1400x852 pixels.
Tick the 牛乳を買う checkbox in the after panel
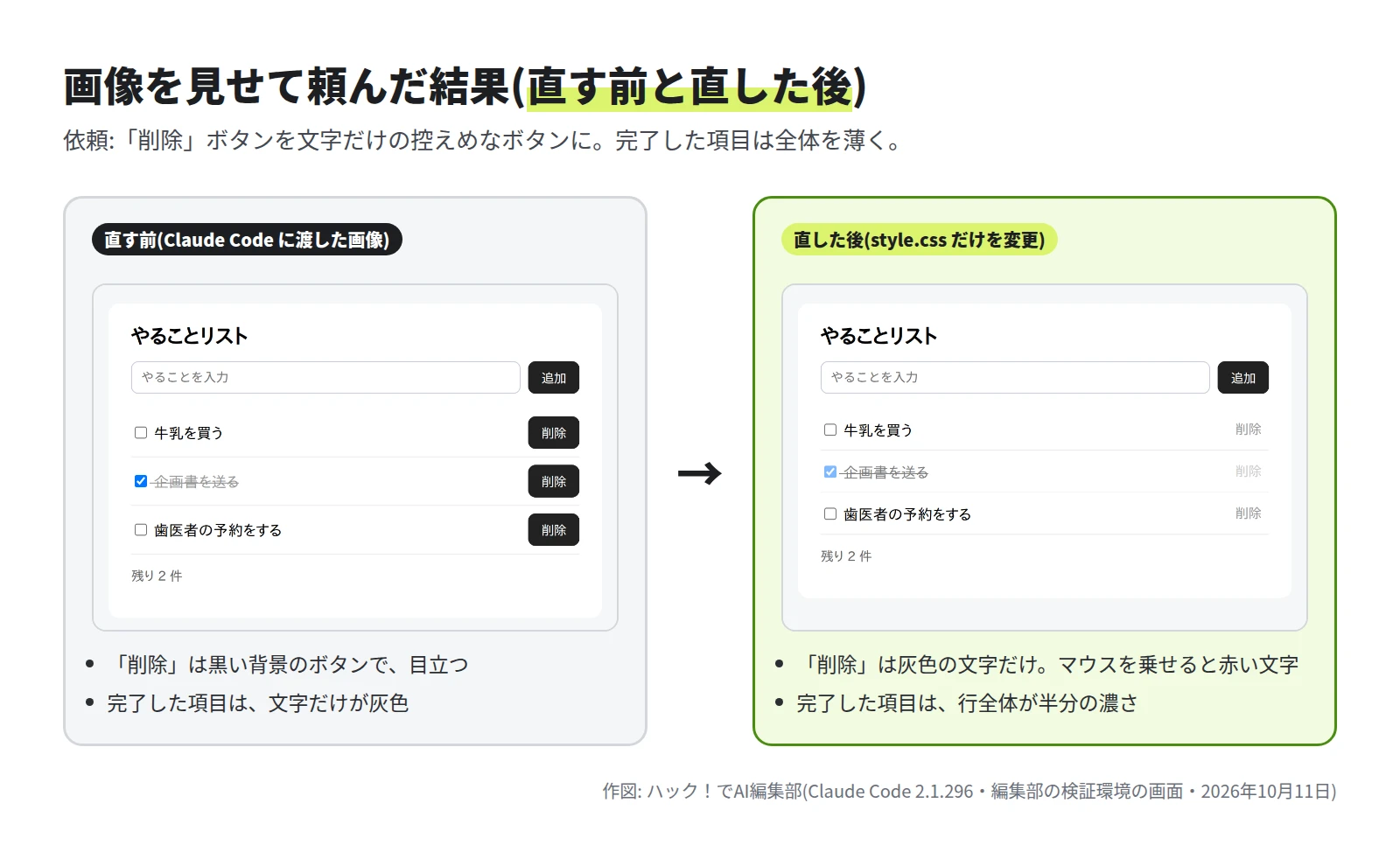pos(830,429)
